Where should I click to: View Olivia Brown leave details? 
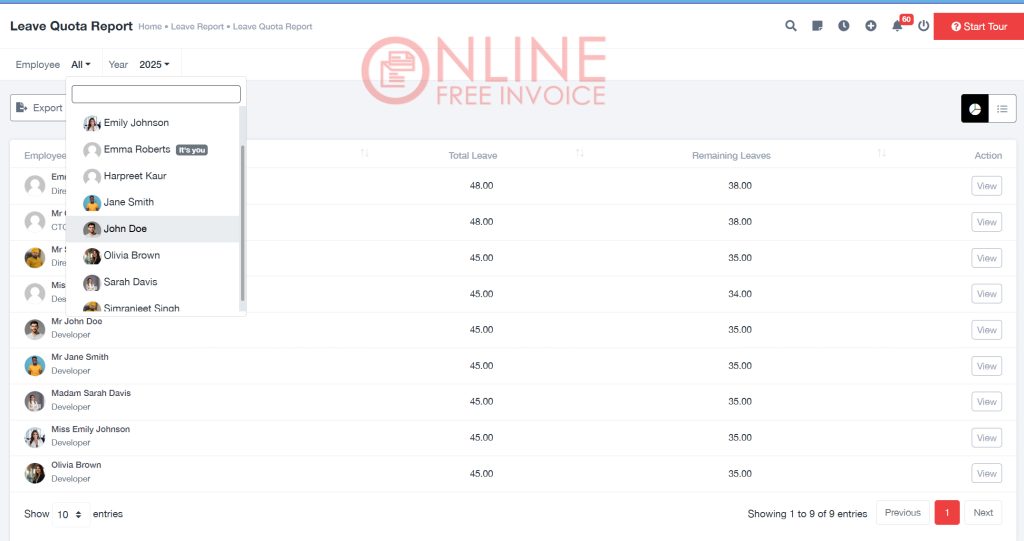coord(986,474)
